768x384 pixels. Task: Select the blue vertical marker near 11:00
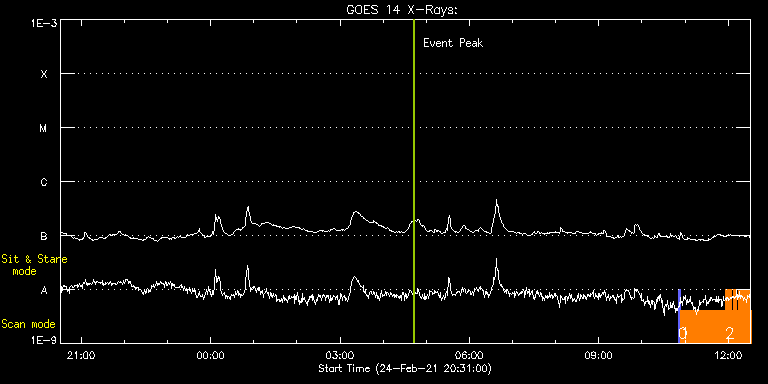[x=679, y=316]
